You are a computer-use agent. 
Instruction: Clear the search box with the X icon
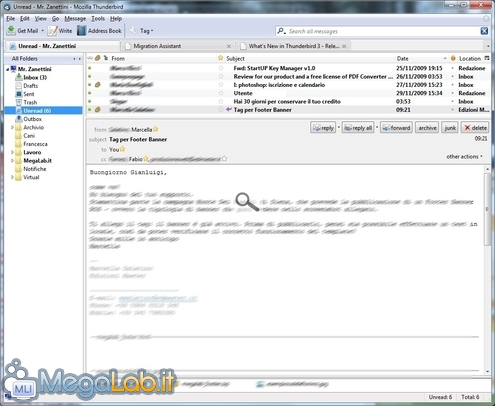click(x=484, y=31)
